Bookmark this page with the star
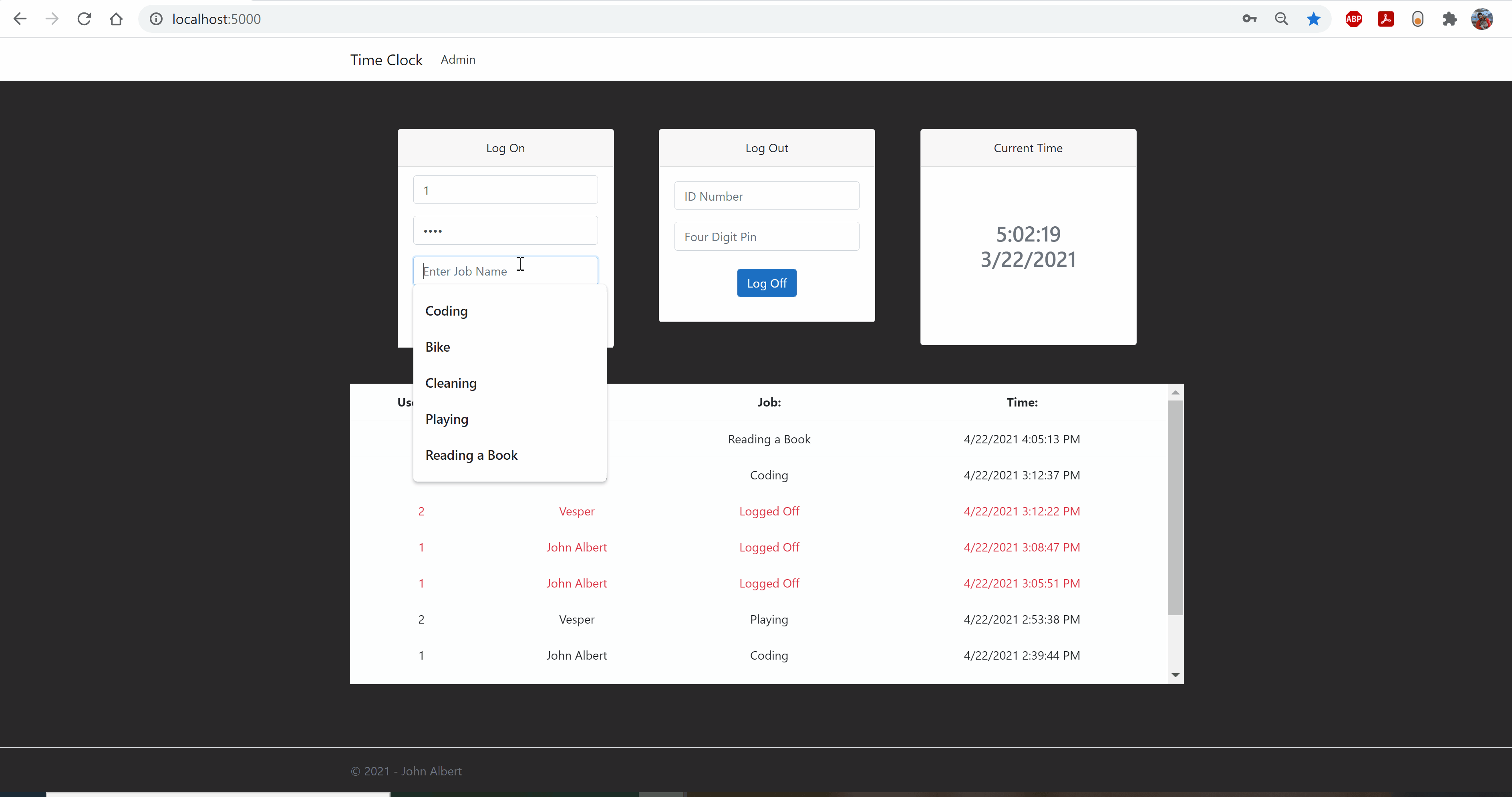 click(1314, 19)
